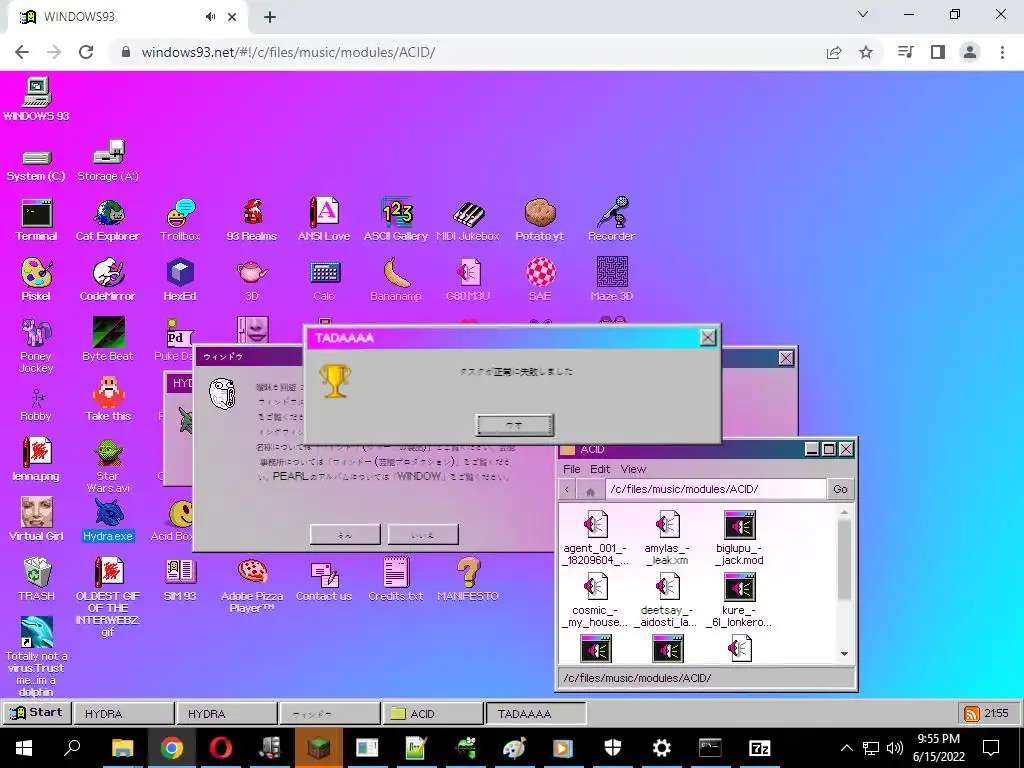
Task: Launch the Terminal desktop icon
Action: click(x=37, y=213)
